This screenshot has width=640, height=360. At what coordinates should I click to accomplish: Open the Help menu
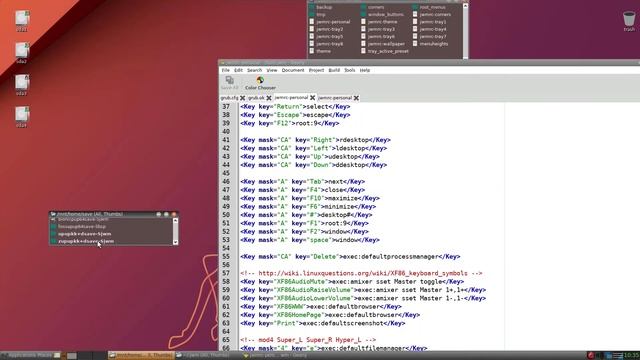coord(365,70)
